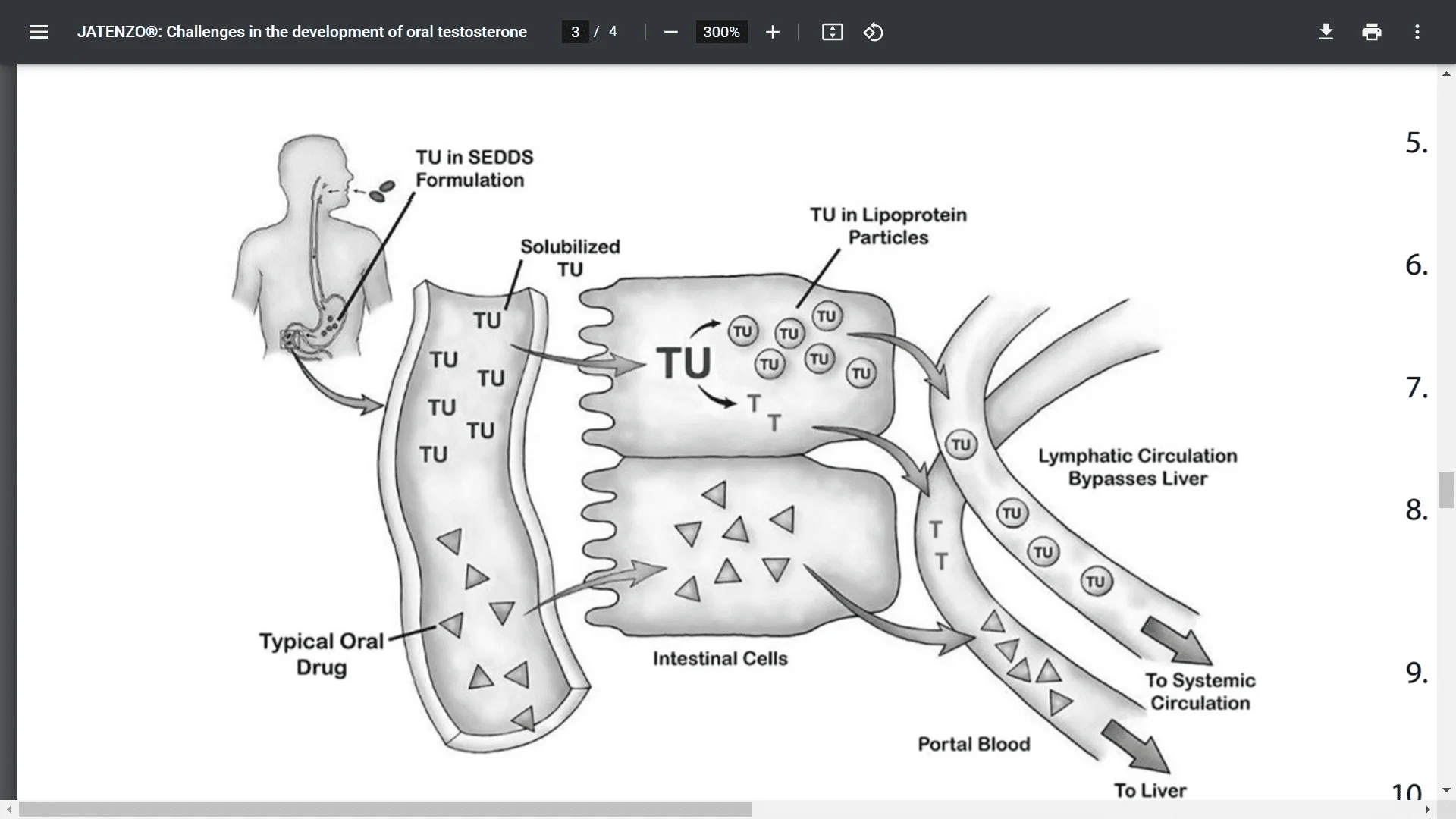The image size is (1456, 819).
Task: Open the more actions menu
Action: [1417, 32]
